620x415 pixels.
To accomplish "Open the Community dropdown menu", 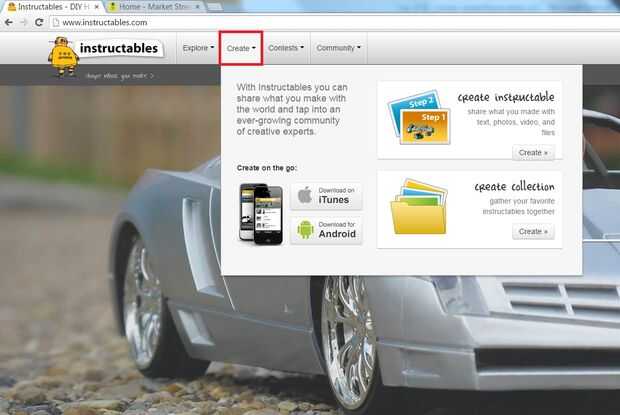I will 338,48.
